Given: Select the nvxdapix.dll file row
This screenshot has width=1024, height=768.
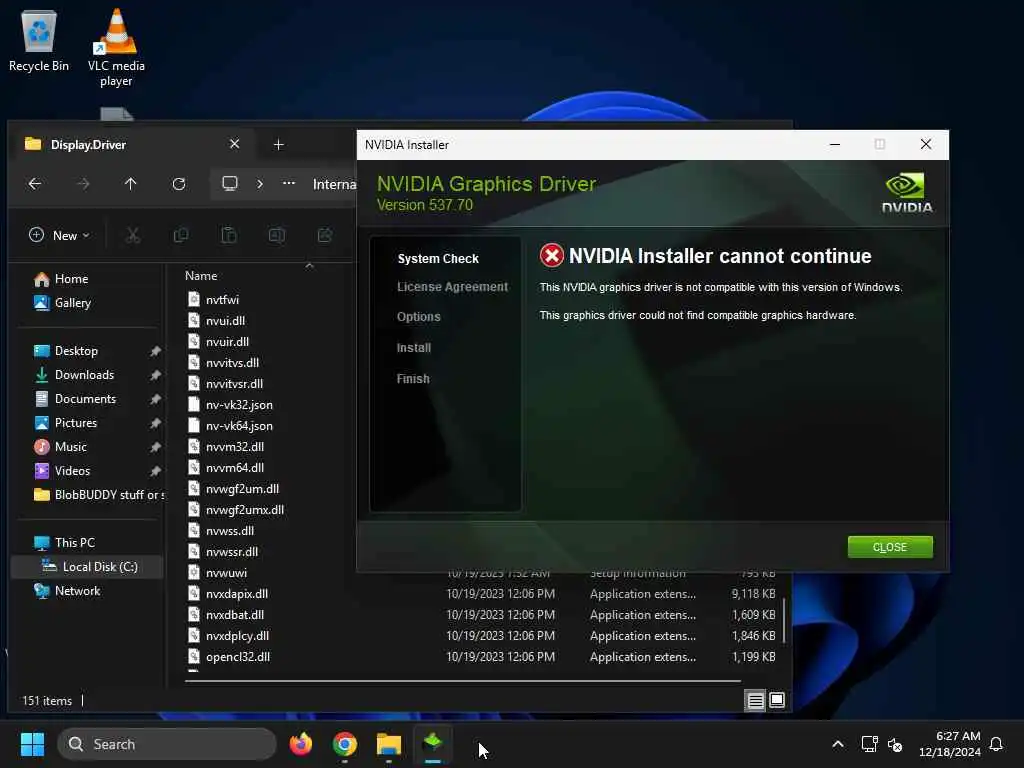Looking at the screenshot, I should click(481, 594).
